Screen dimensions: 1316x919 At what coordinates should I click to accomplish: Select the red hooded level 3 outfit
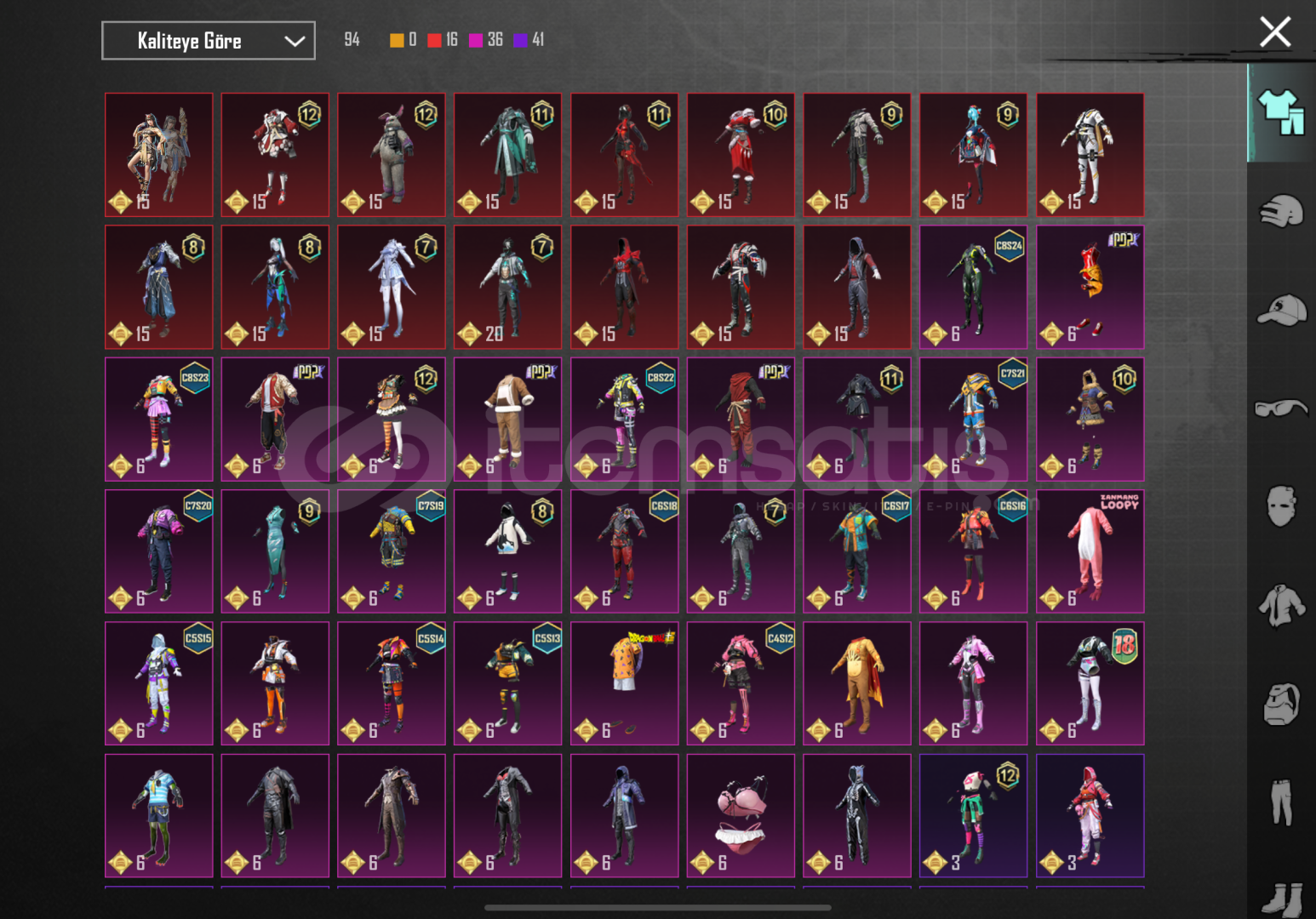[1090, 816]
